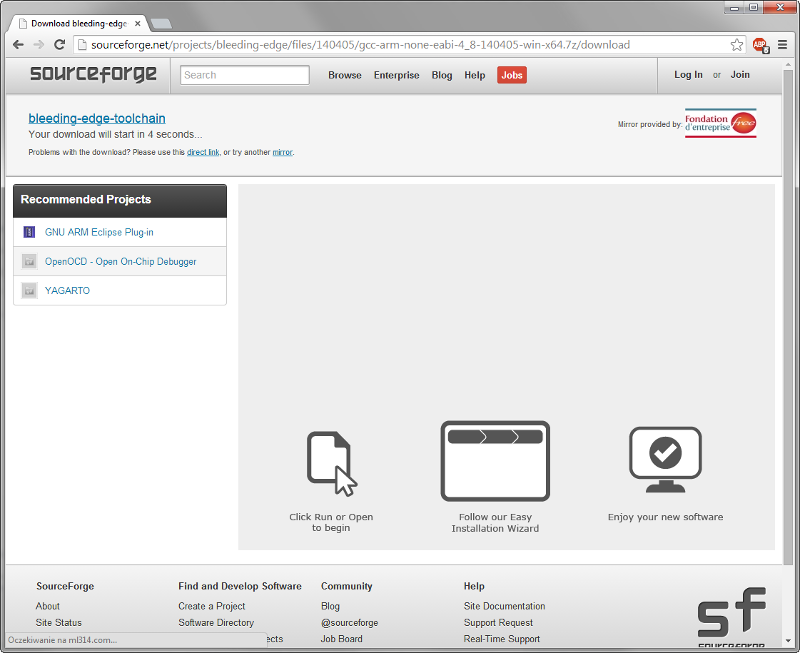This screenshot has width=800, height=653.
Task: Bookmark page with the star icon
Action: [736, 45]
